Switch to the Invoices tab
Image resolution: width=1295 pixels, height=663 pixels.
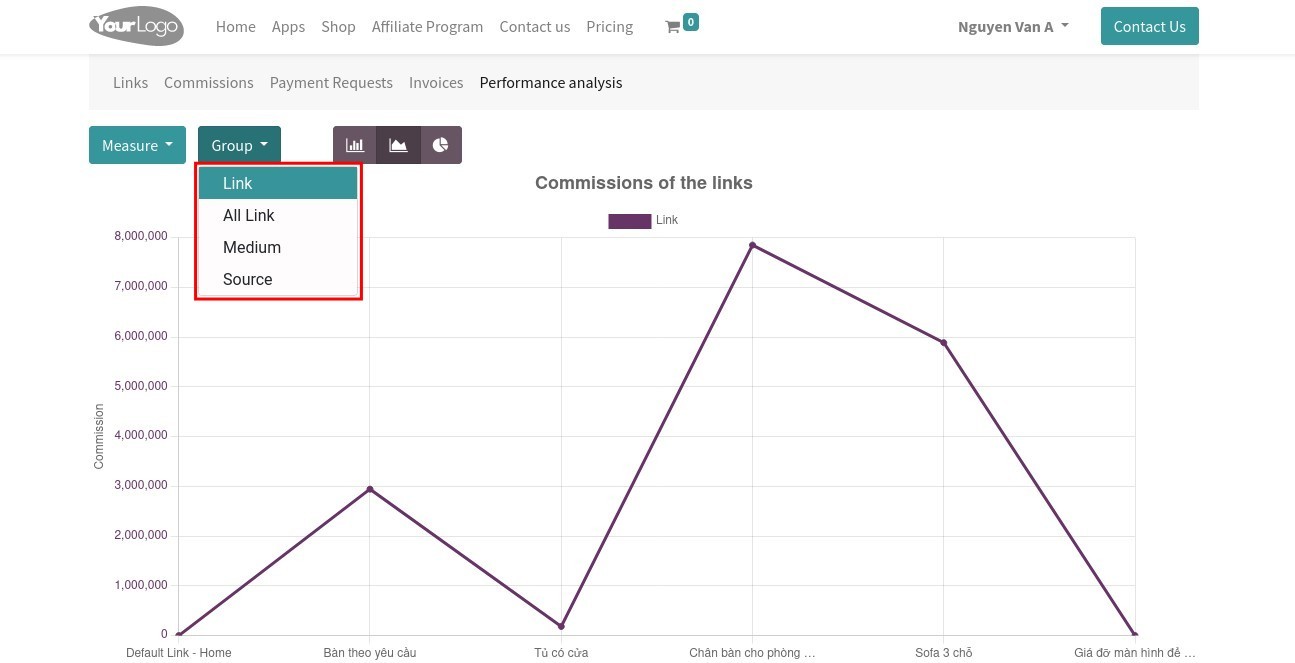(x=436, y=82)
